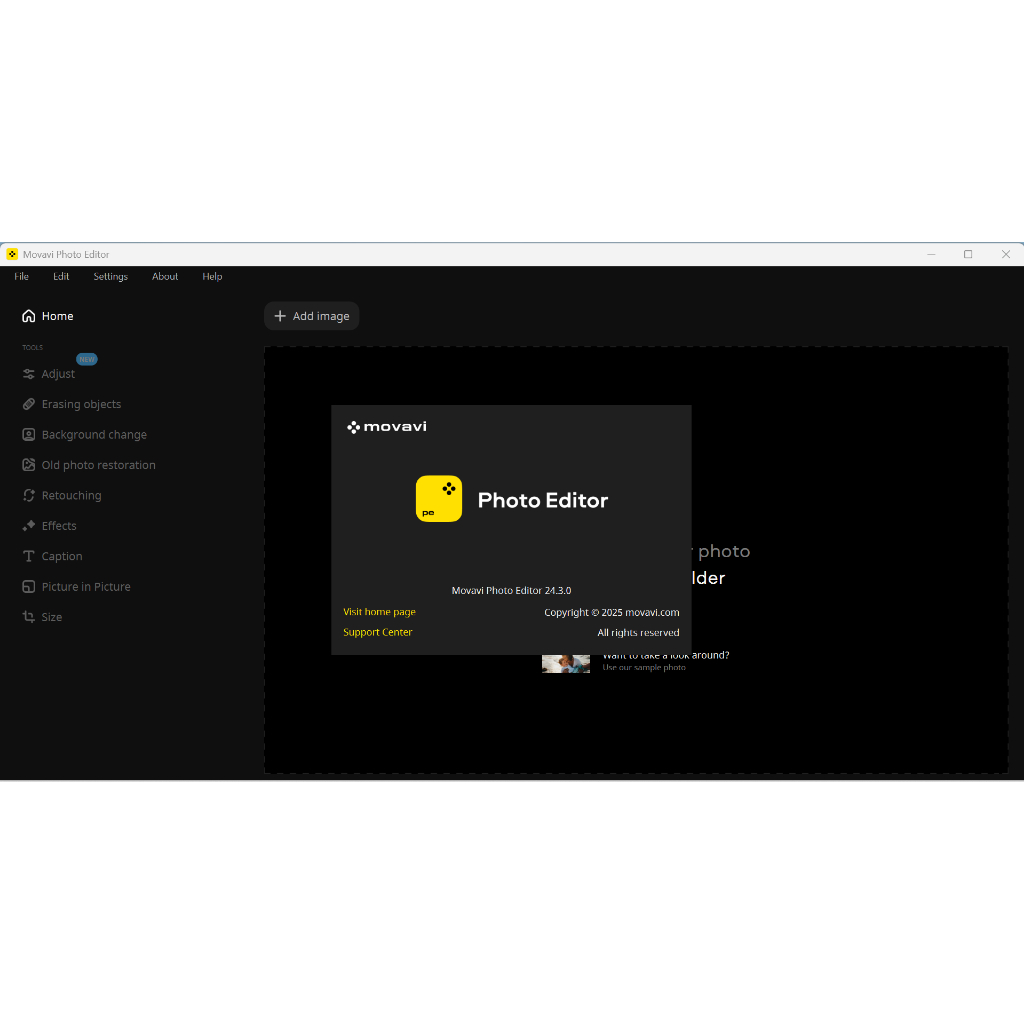
Task: Maximize the Movavi Photo Editor window
Action: click(x=968, y=254)
